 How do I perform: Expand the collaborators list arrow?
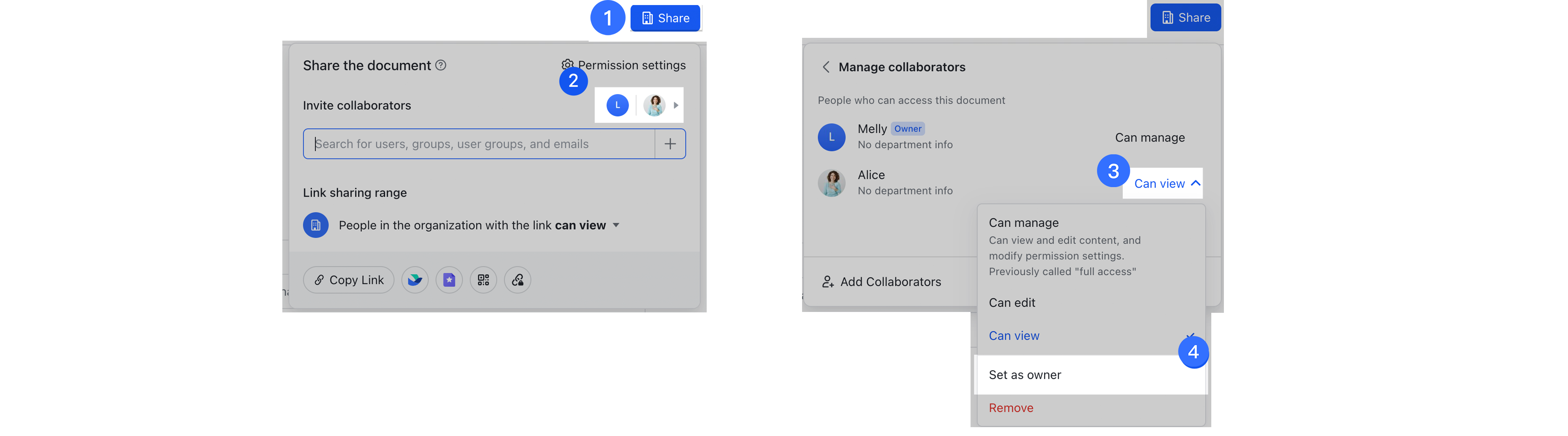click(x=676, y=106)
